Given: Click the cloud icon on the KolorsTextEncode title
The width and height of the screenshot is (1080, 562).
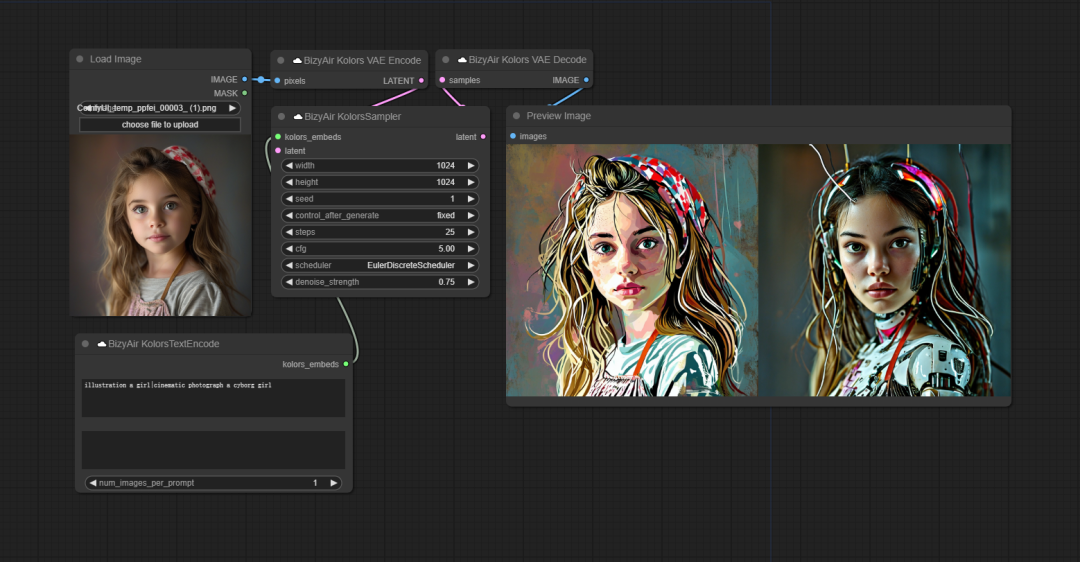Looking at the screenshot, I should [102, 344].
